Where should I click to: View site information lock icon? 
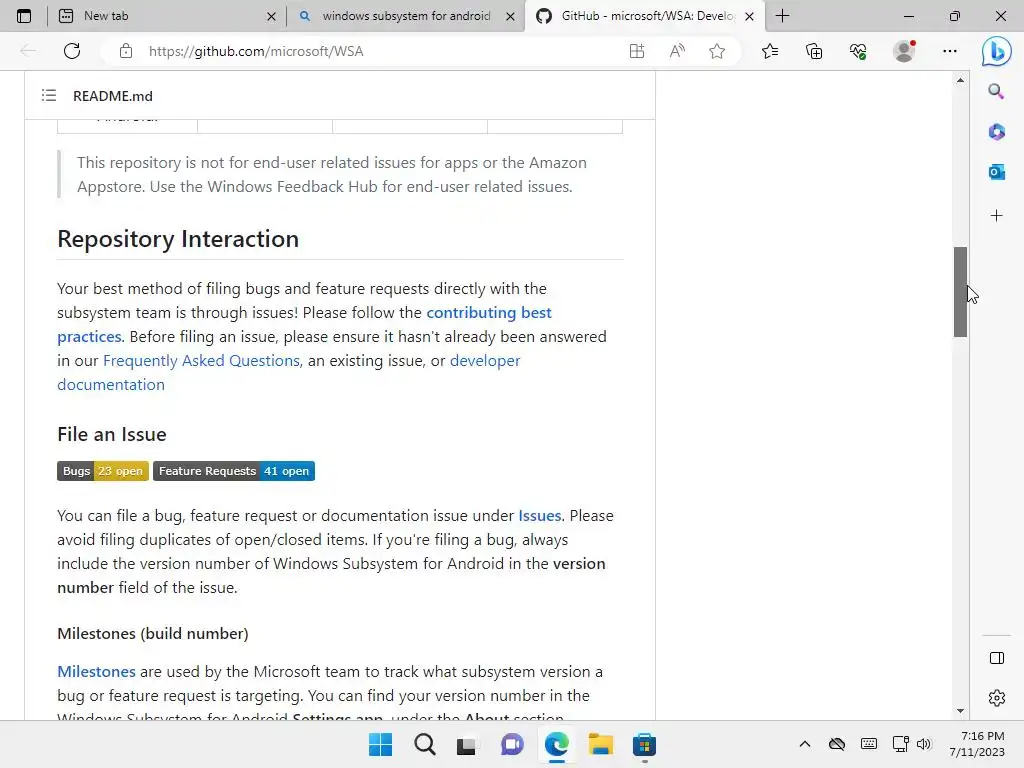(126, 51)
